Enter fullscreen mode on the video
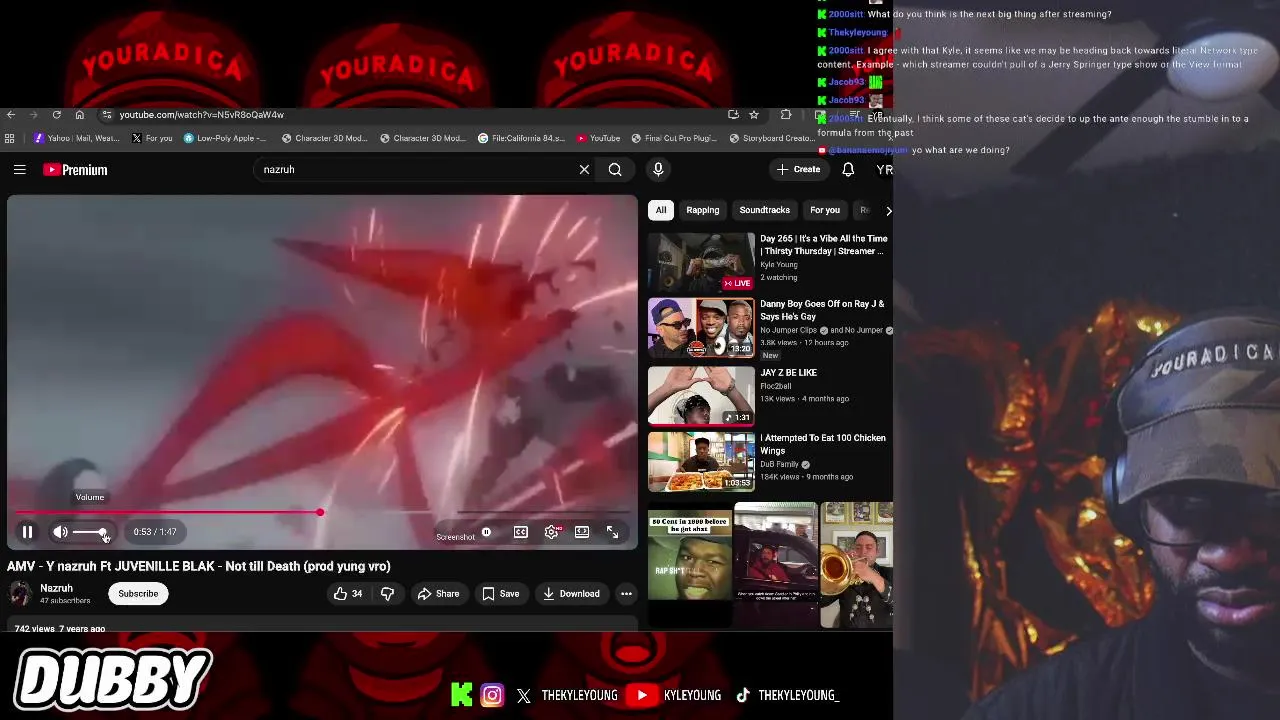The width and height of the screenshot is (1280, 720). pyautogui.click(x=612, y=532)
